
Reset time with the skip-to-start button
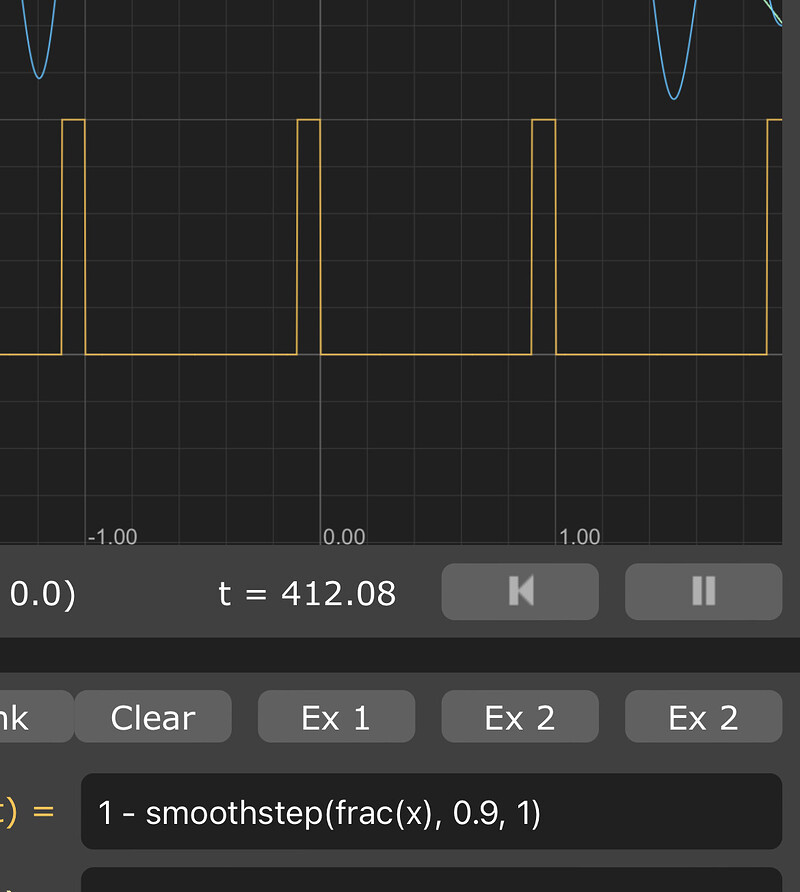pos(520,592)
